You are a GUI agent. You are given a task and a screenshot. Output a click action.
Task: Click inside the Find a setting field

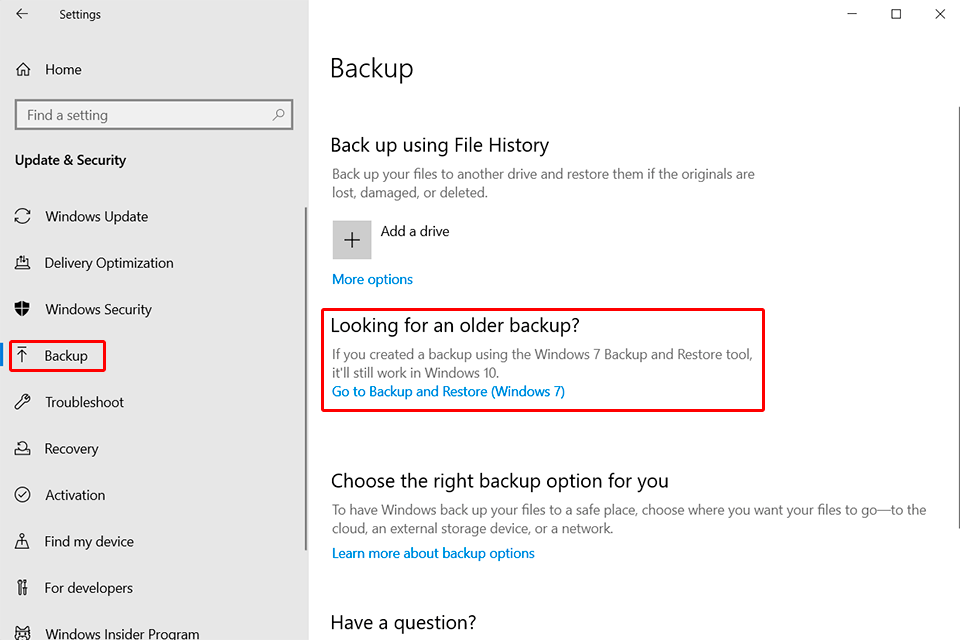coord(154,115)
